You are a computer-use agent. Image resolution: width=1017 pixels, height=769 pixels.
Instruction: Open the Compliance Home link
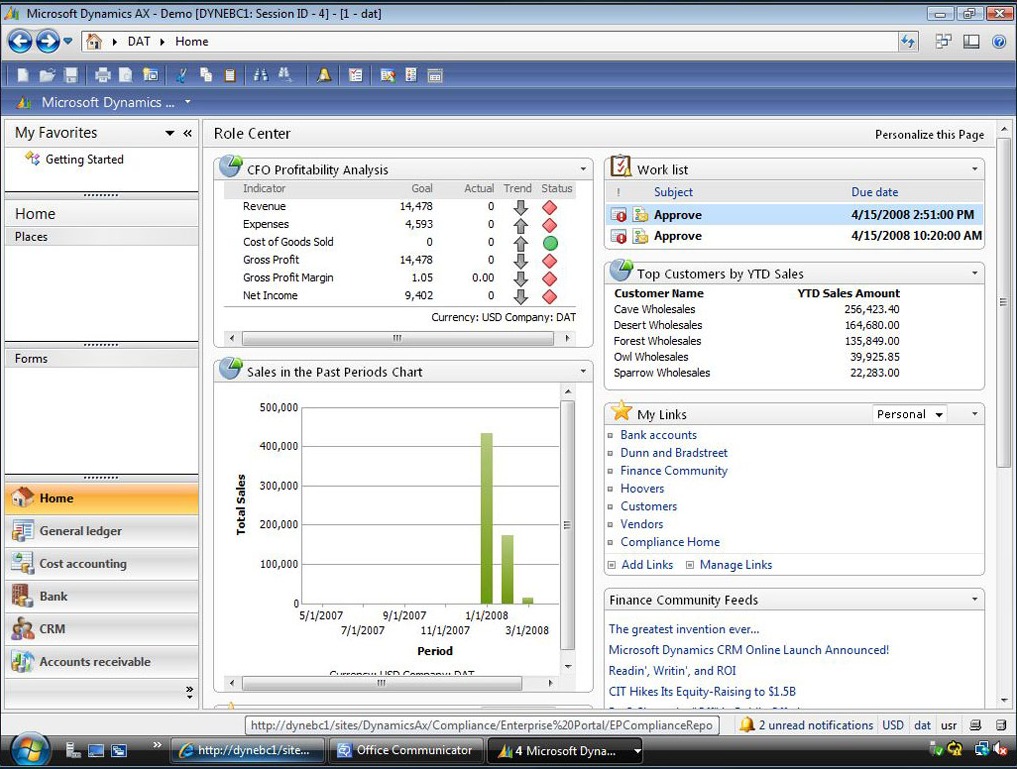click(x=670, y=541)
